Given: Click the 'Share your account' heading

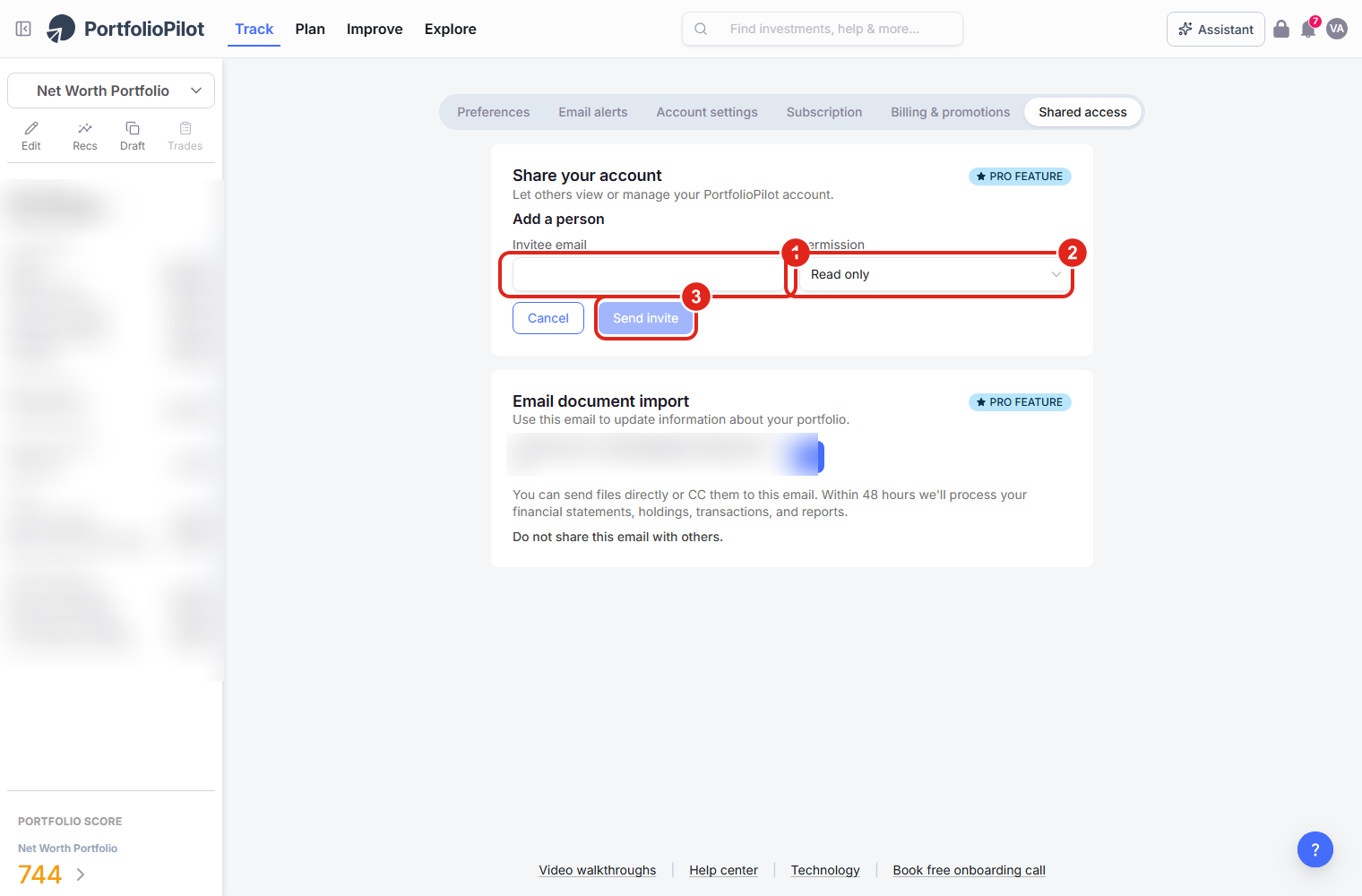Looking at the screenshot, I should [587, 176].
